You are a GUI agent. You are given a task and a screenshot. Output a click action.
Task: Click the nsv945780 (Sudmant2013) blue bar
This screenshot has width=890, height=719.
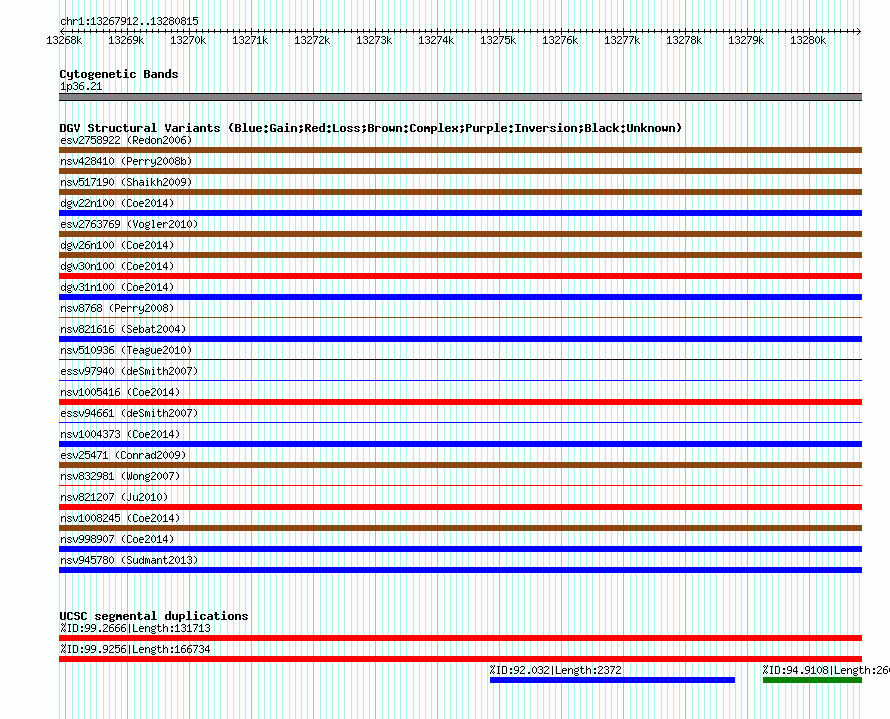460,570
